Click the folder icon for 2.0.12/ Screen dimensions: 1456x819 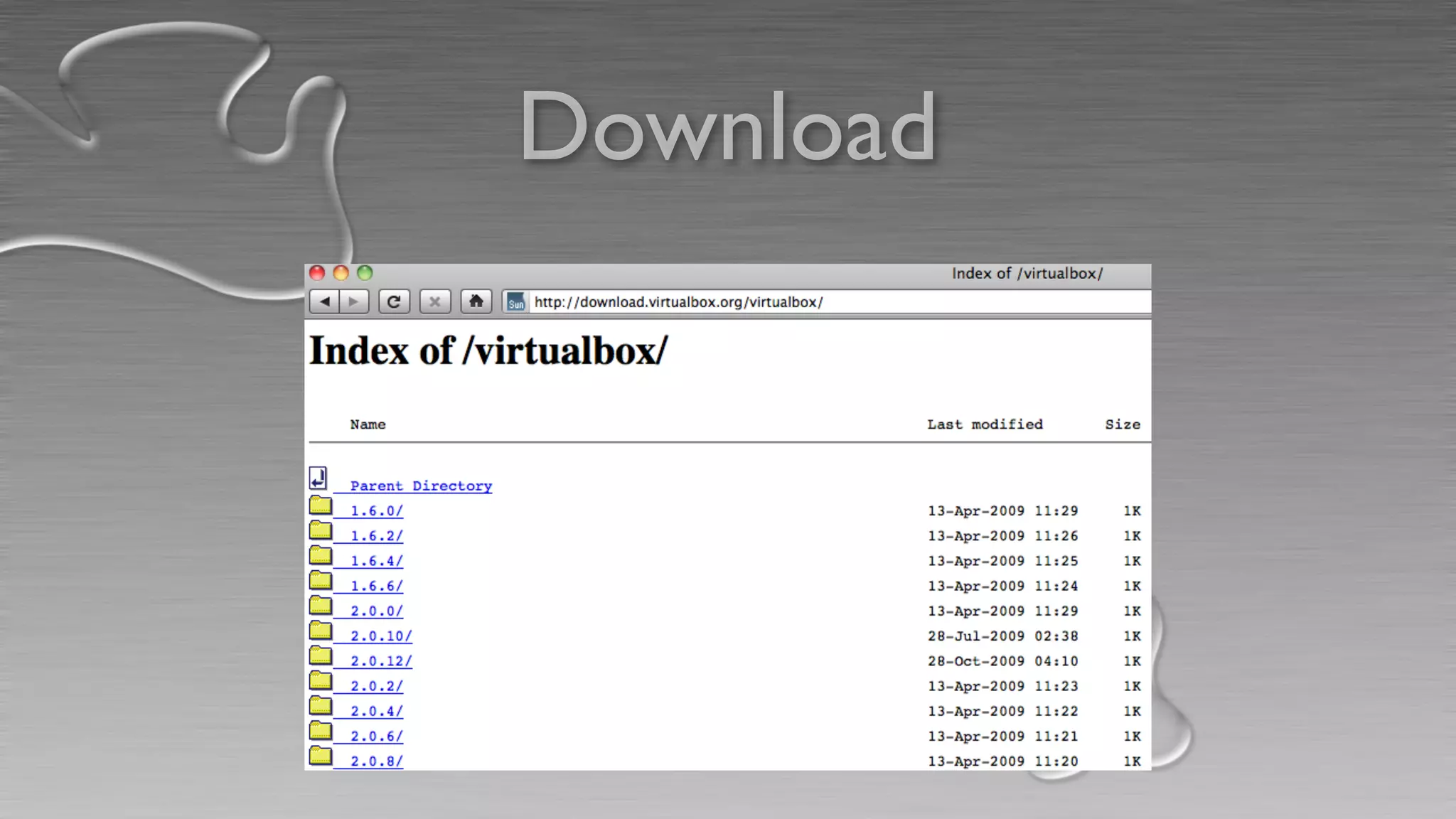pyautogui.click(x=321, y=655)
